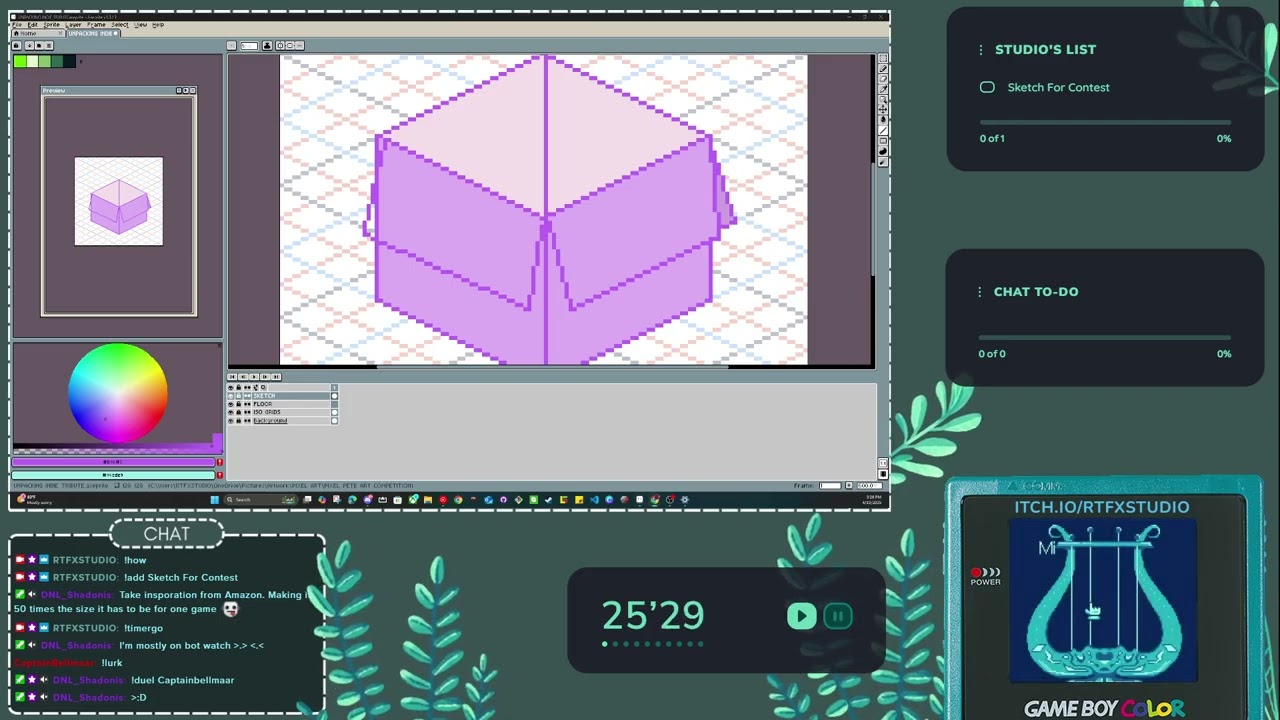This screenshot has height=720, width=1280.
Task: Open Windows Settings gear on taskbar
Action: point(684,499)
